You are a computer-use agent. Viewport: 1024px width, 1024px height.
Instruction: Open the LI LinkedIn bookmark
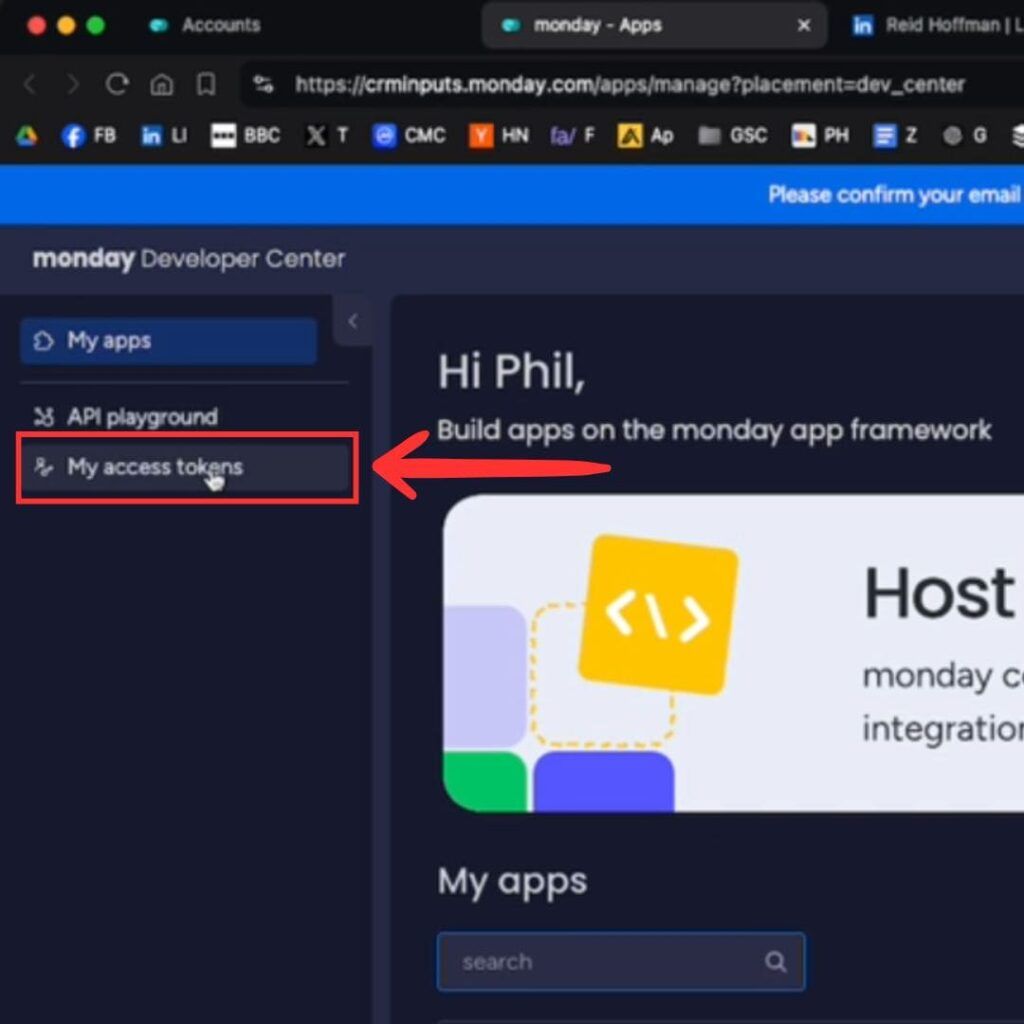[x=164, y=136]
